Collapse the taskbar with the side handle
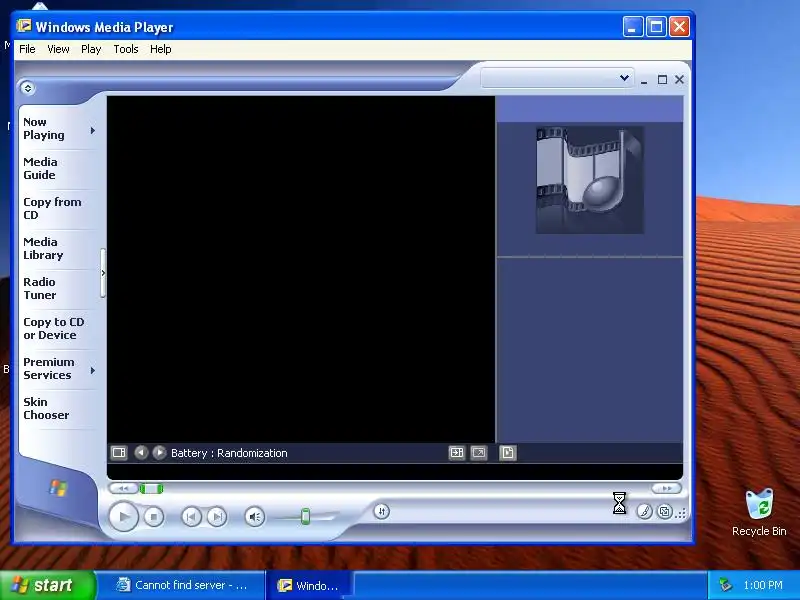The width and height of the screenshot is (800, 600). [x=103, y=273]
